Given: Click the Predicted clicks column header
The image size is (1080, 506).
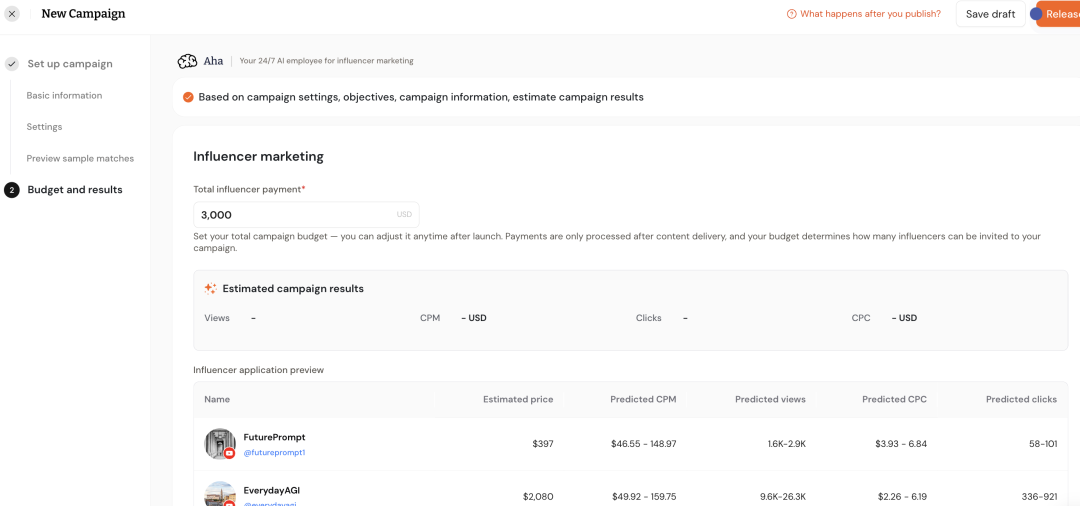Looking at the screenshot, I should coord(1021,399).
